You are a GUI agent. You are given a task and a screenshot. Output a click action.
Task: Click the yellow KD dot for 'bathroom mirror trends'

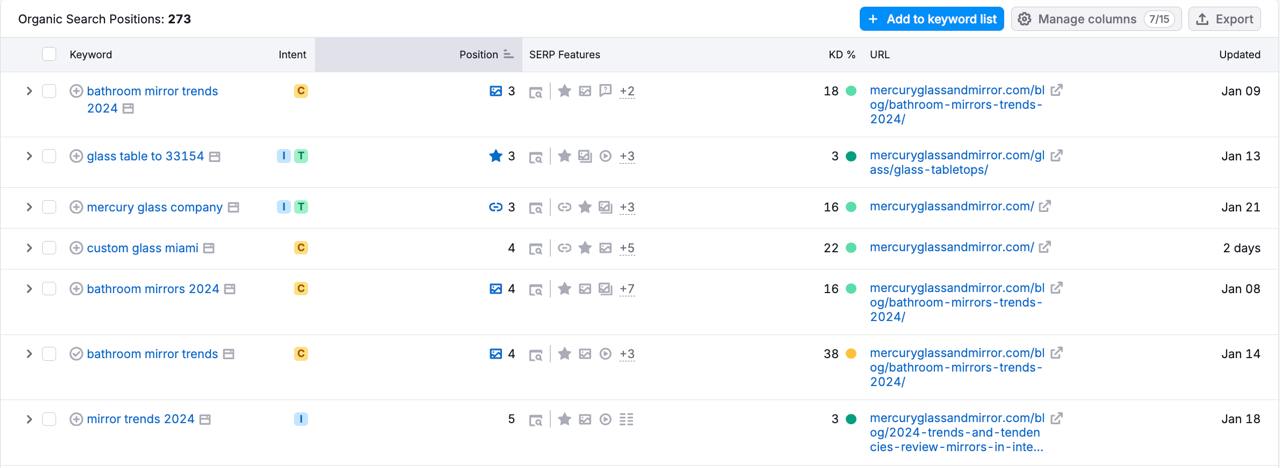[851, 354]
